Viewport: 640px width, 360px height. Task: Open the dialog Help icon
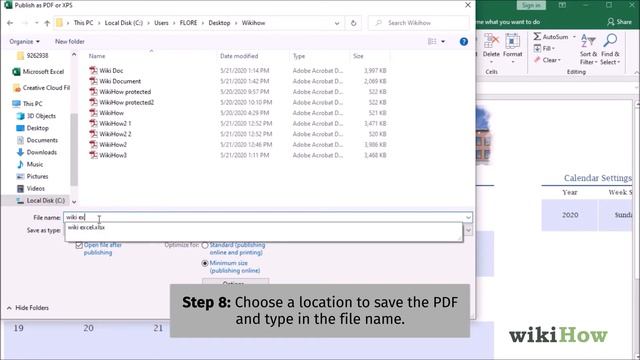click(x=464, y=42)
